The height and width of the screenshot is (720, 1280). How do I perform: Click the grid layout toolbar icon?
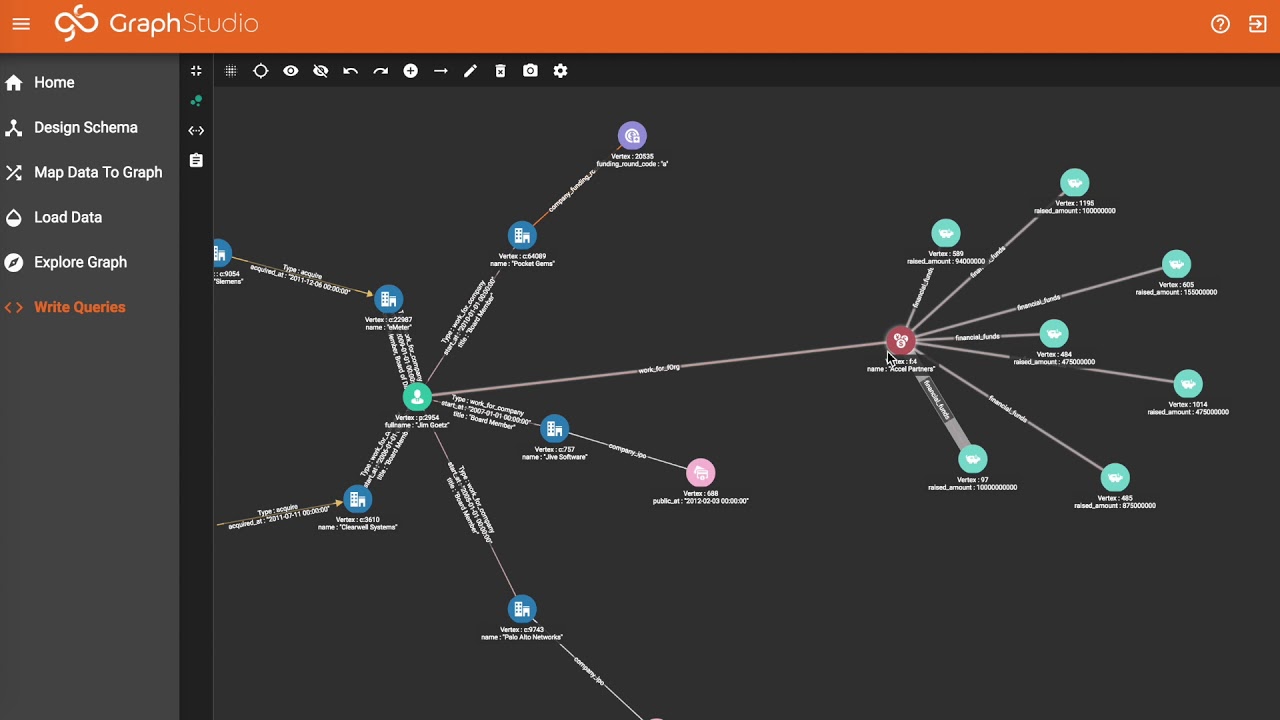pyautogui.click(x=231, y=71)
